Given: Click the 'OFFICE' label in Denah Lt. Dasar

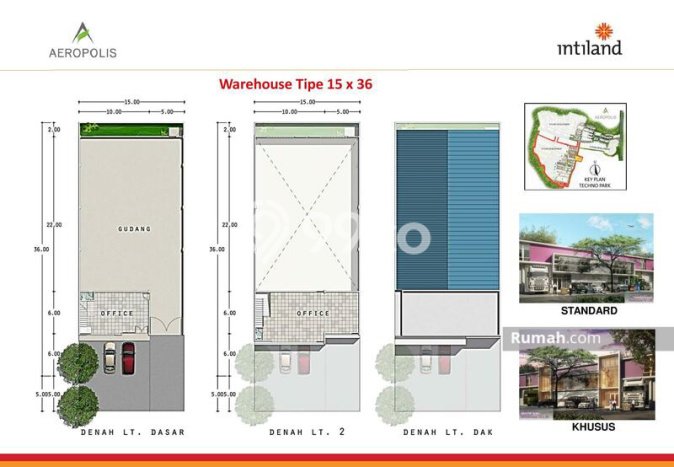Looking at the screenshot, I should point(117,313).
